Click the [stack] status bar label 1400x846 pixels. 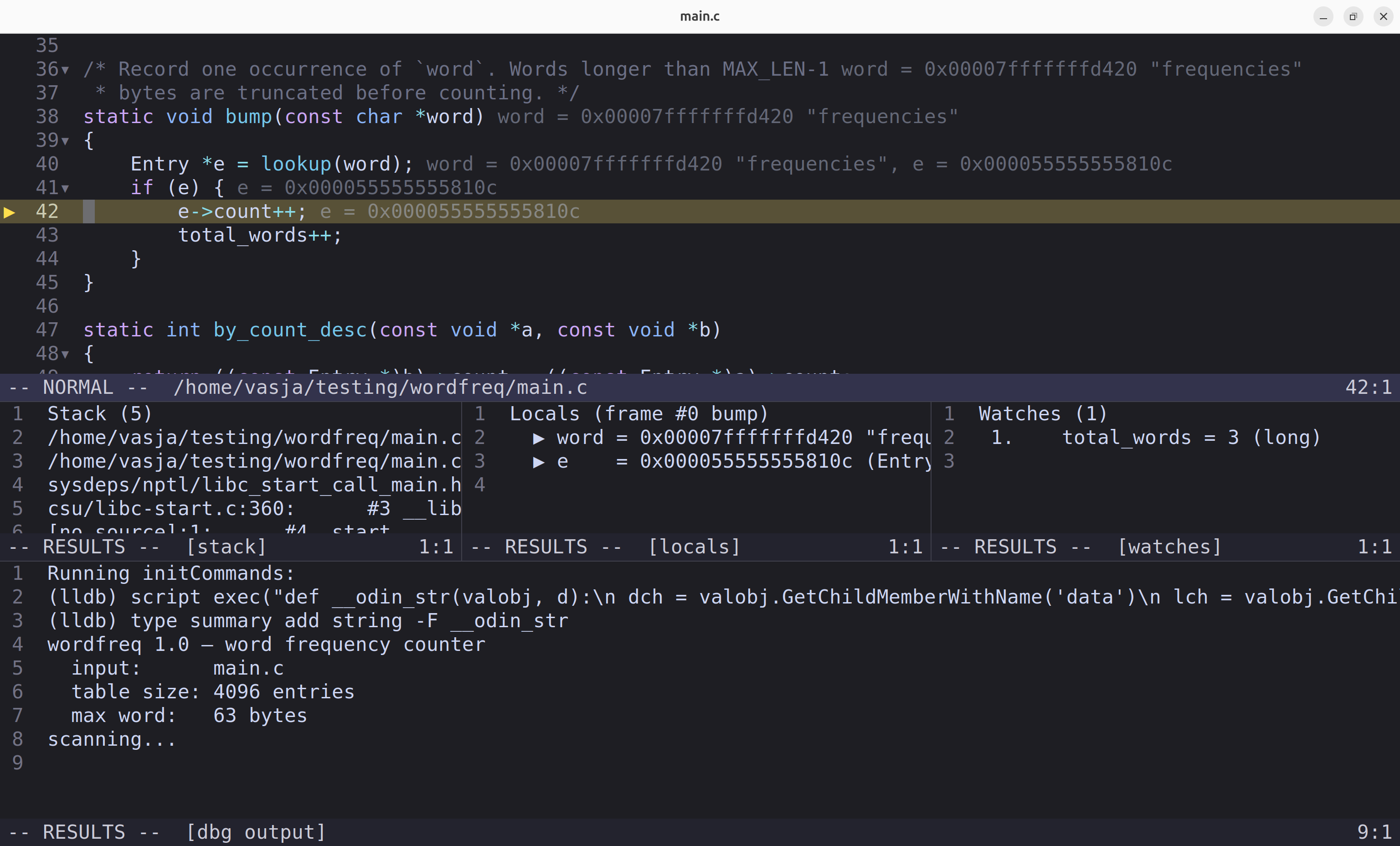click(x=226, y=547)
